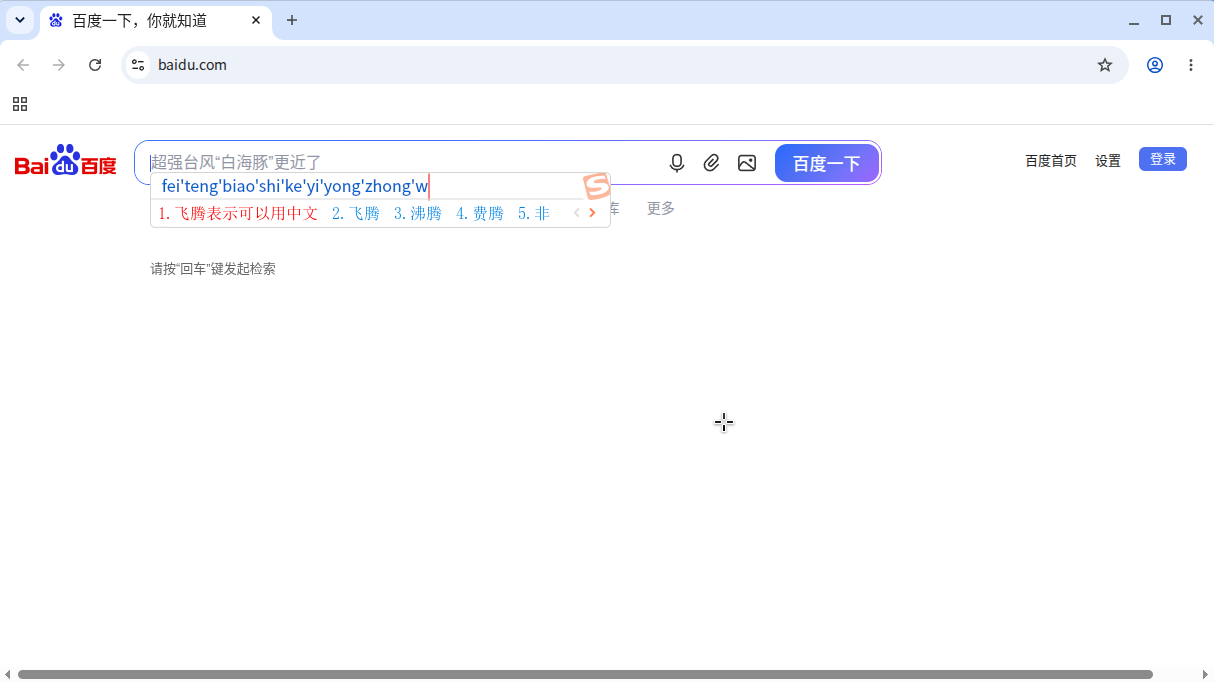Go back to the previous page
Viewport: 1214px width, 682px height.
tap(23, 65)
